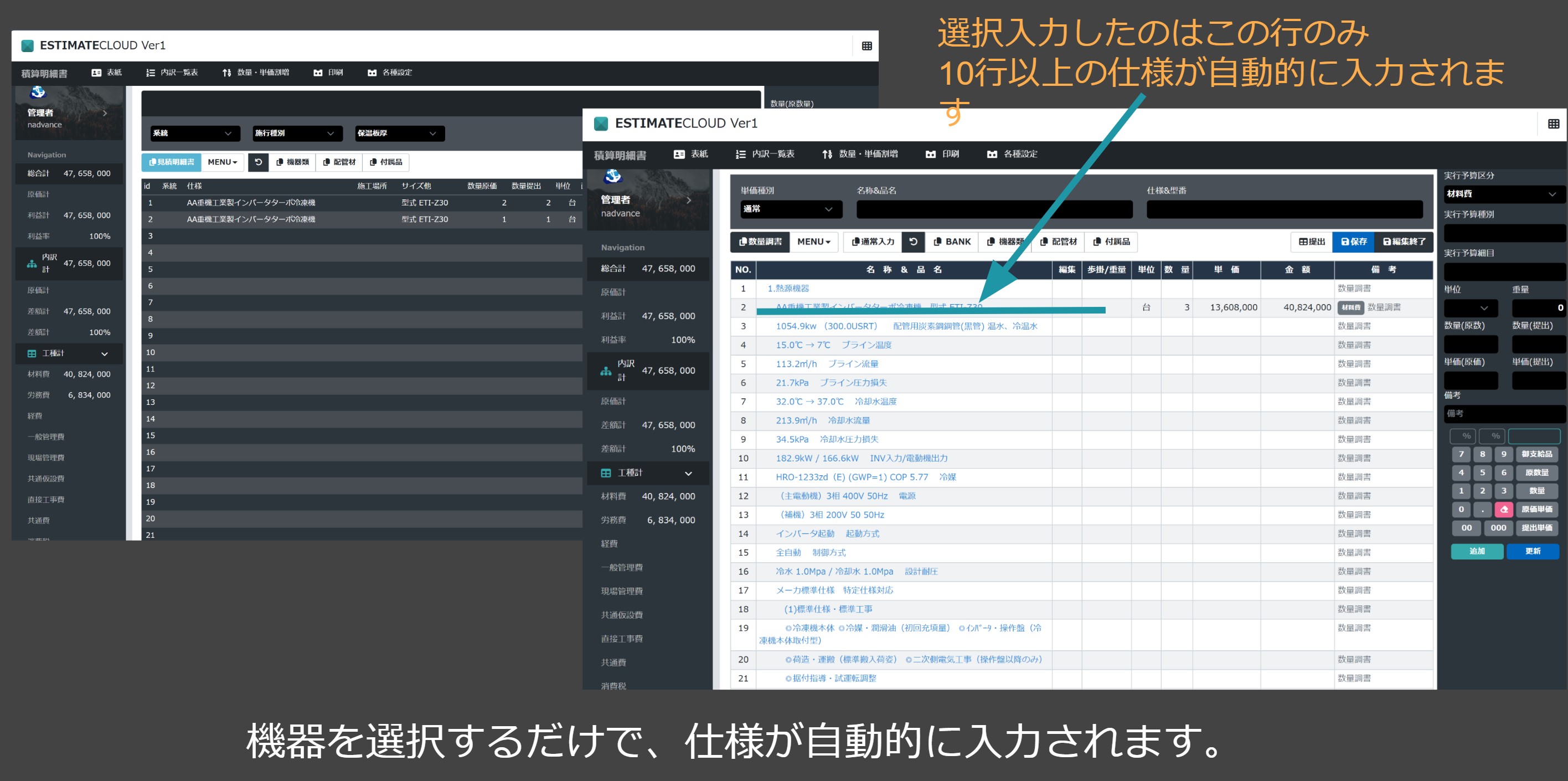
Task: Open 付属品 in front window toolbar
Action: [x=1111, y=242]
